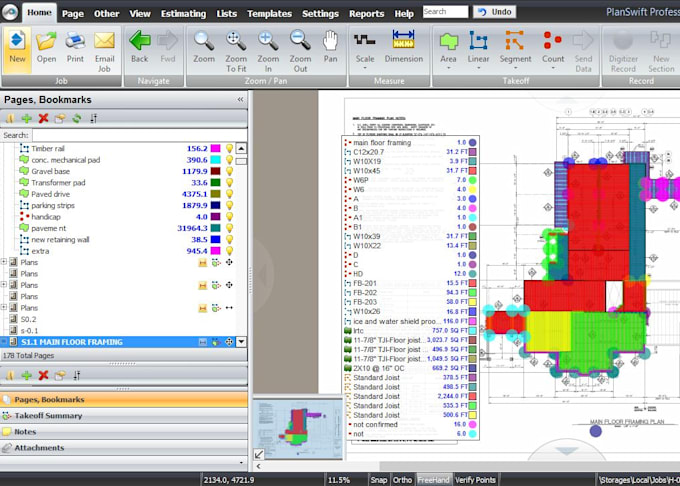This screenshot has width=680, height=486.
Task: Click the green refresh icon in Pages toolbar
Action: click(x=77, y=118)
